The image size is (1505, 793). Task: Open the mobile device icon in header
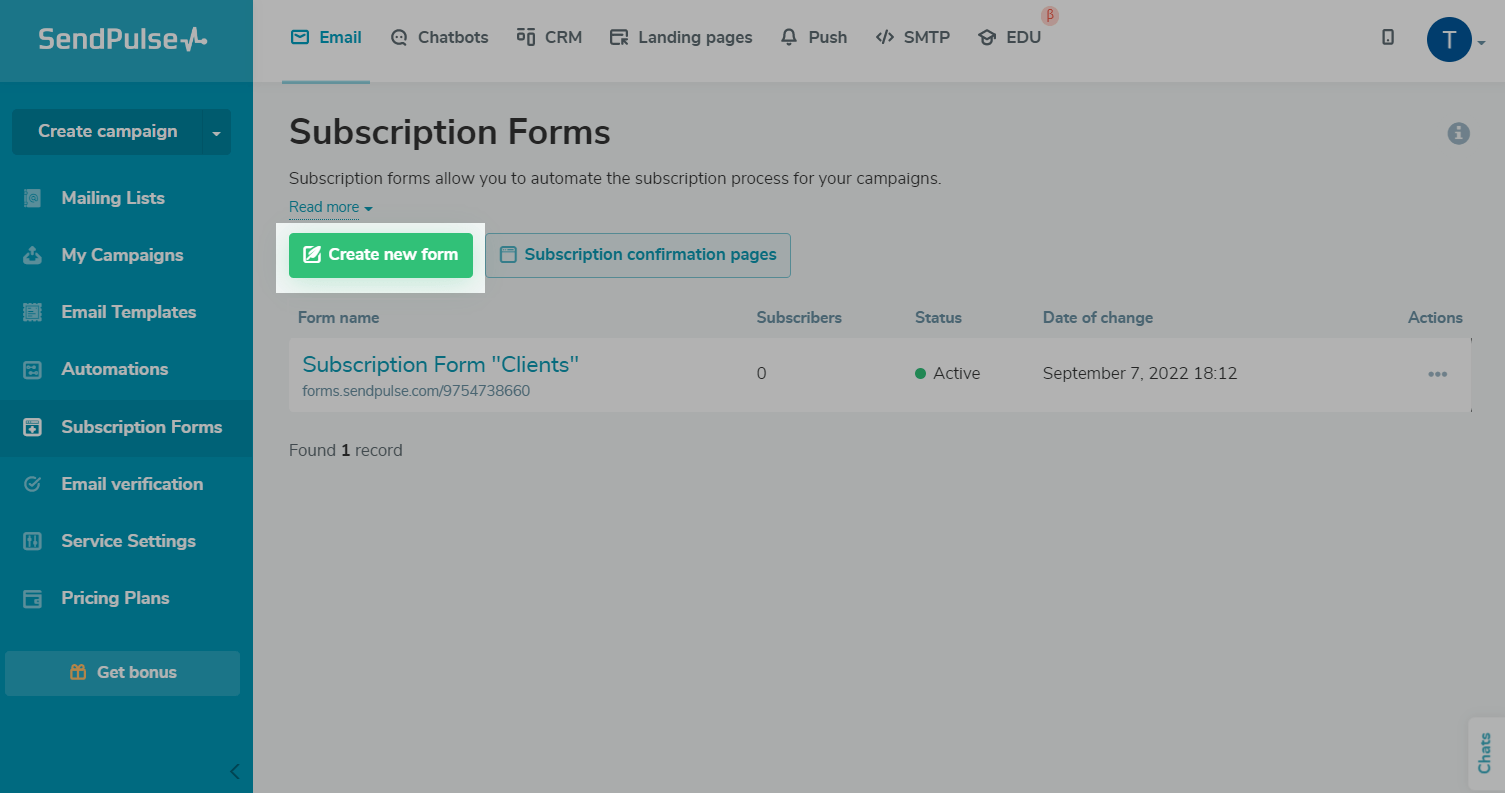(1388, 37)
